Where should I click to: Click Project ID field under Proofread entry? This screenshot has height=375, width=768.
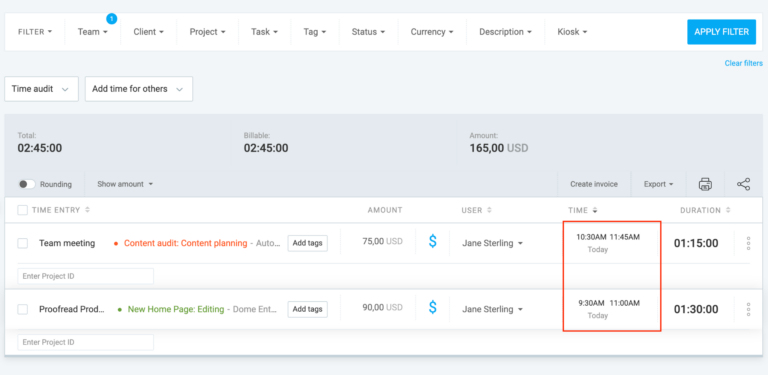pyautogui.click(x=86, y=342)
